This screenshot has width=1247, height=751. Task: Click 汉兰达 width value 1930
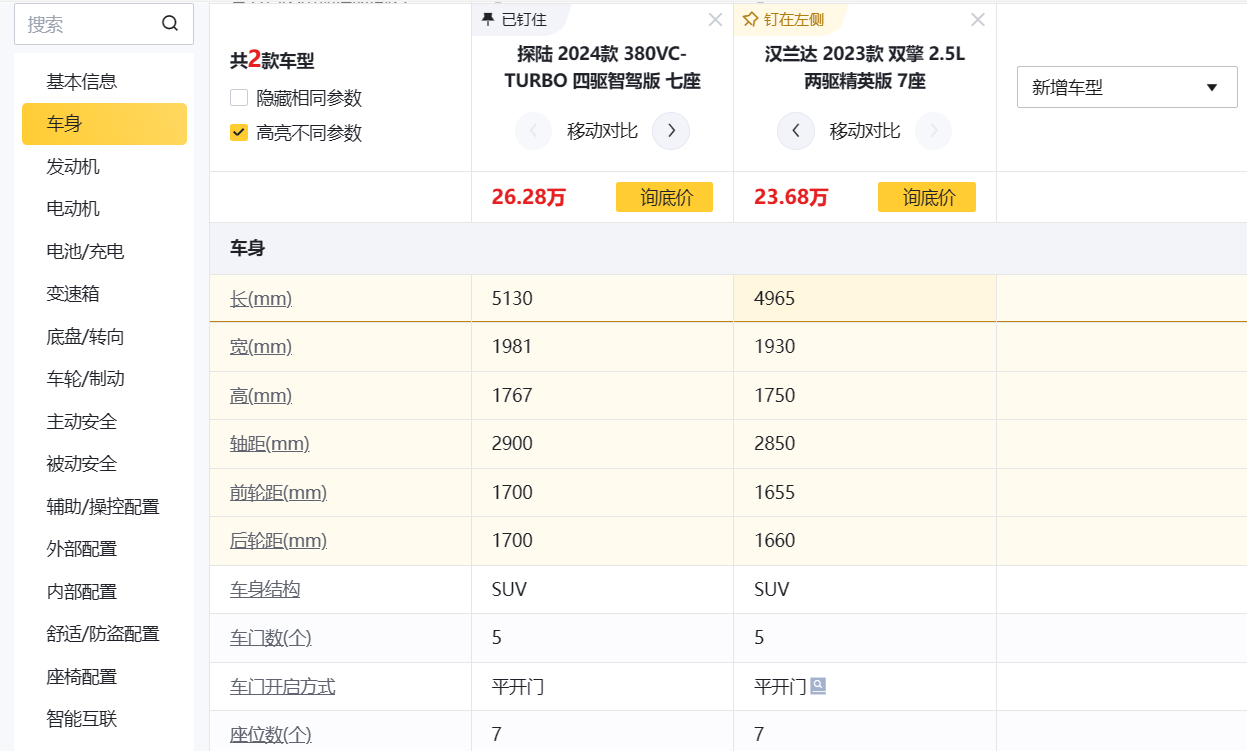coord(775,347)
